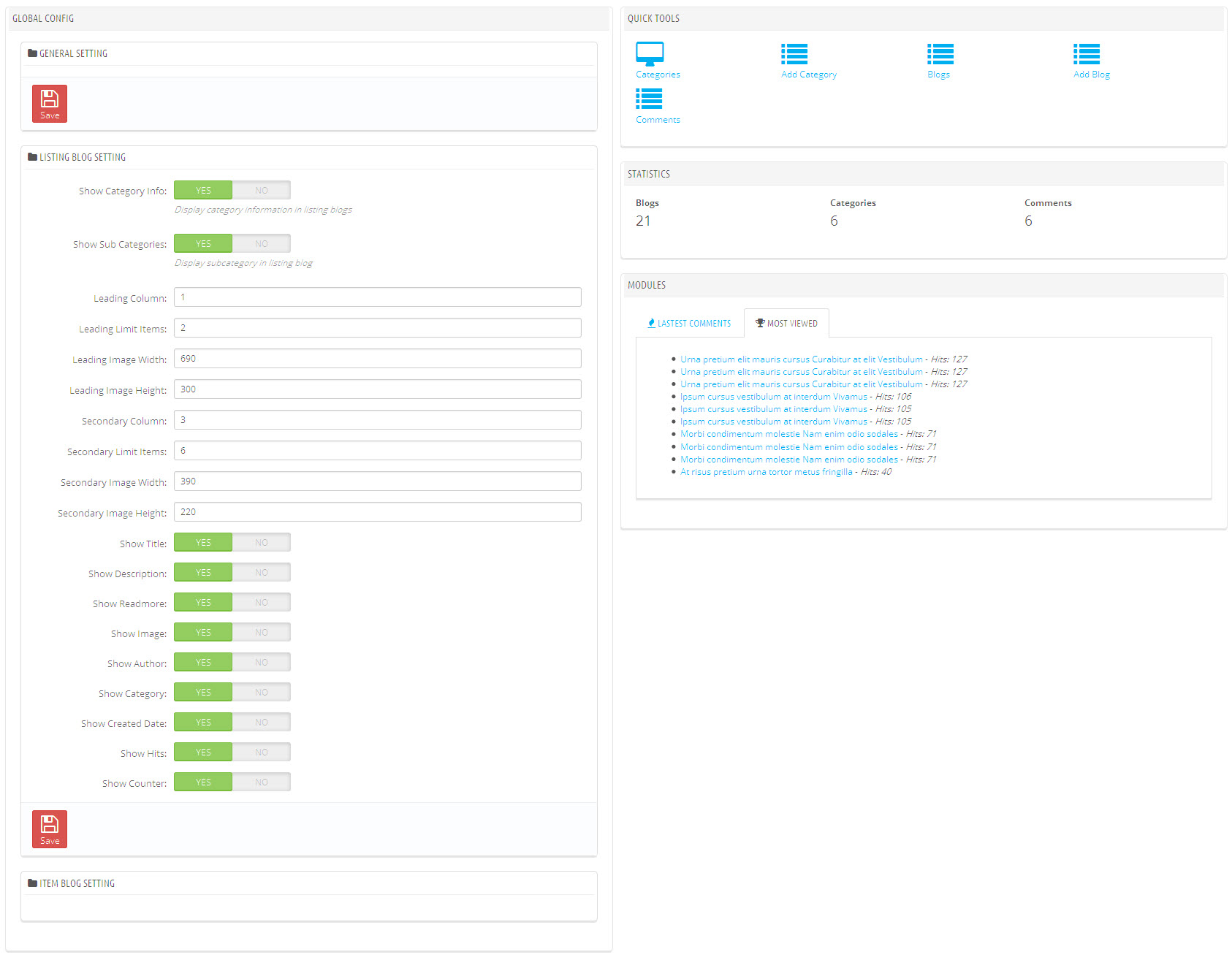Select the Most Viewed tab

pyautogui.click(x=787, y=324)
